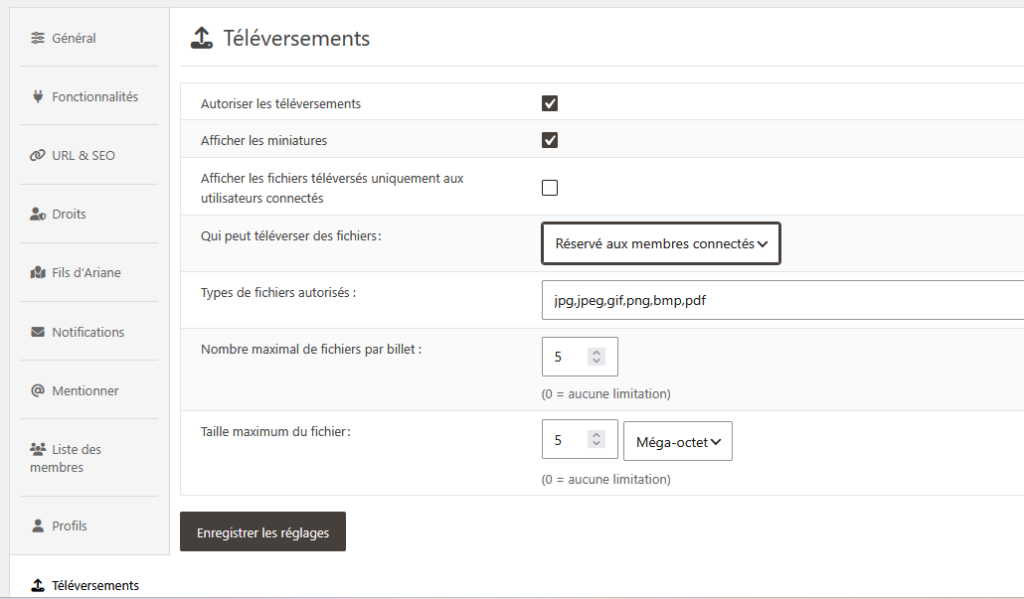This screenshot has width=1024, height=599.
Task: Click the Mentionner at-sign icon
Action: 38,391
